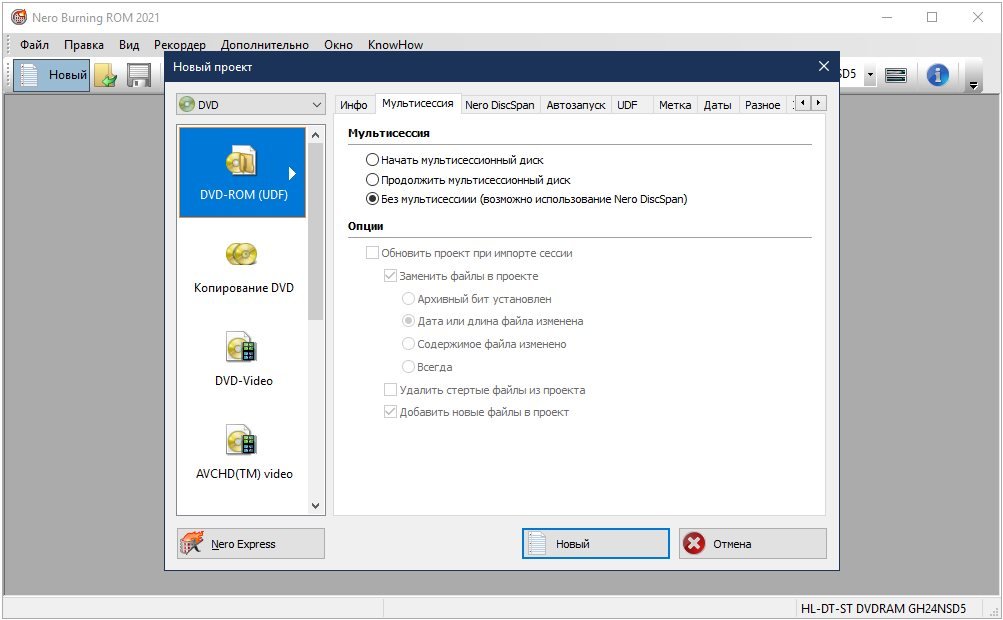Click the Новый button in dialog

[596, 544]
